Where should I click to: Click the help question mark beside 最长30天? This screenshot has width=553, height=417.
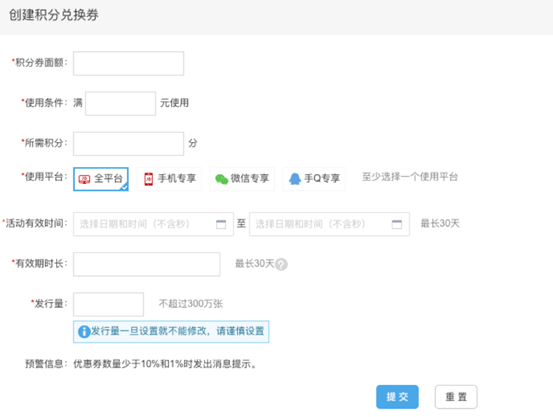pyautogui.click(x=281, y=264)
